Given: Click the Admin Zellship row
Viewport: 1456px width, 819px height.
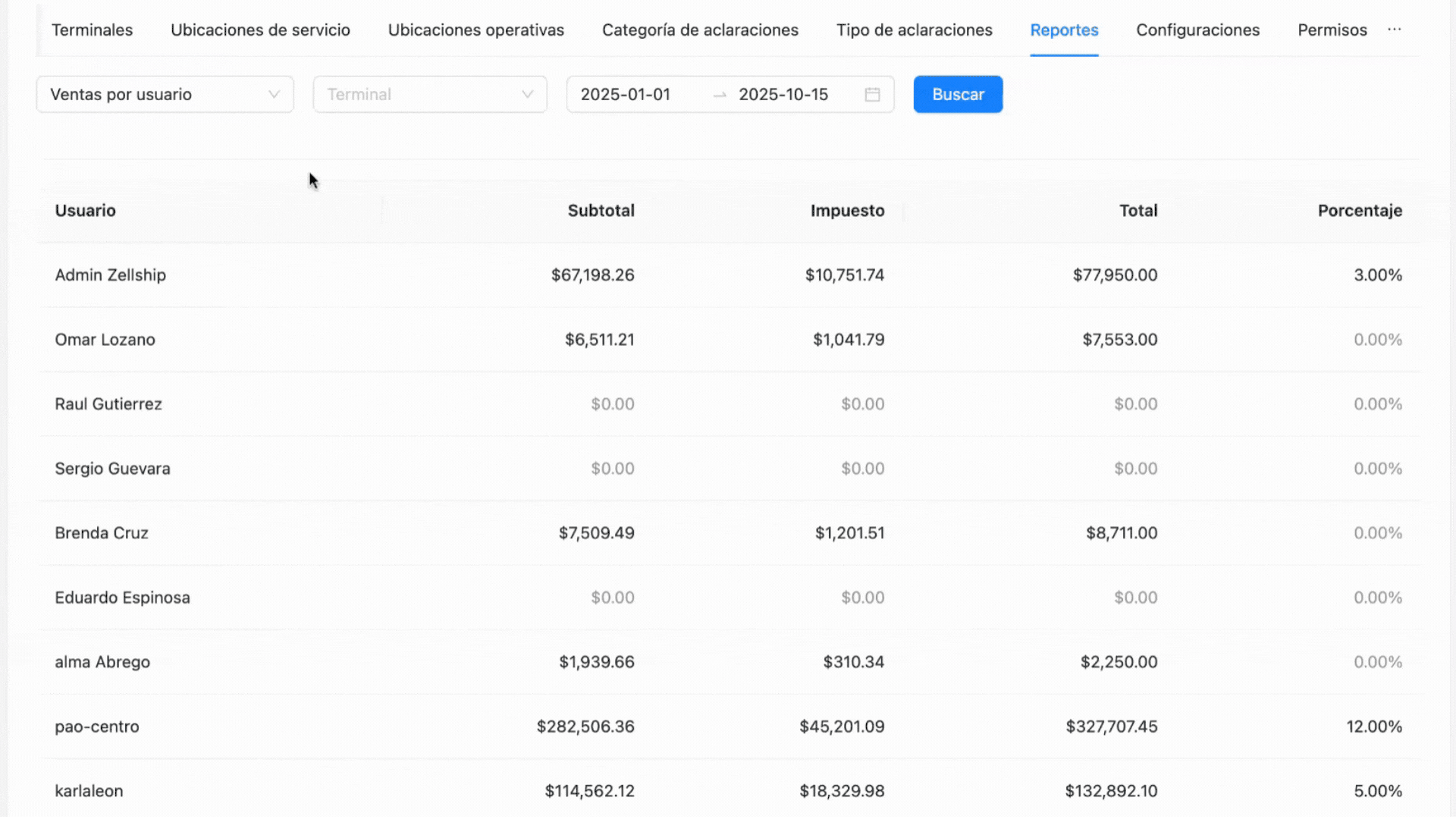Looking at the screenshot, I should point(110,275).
